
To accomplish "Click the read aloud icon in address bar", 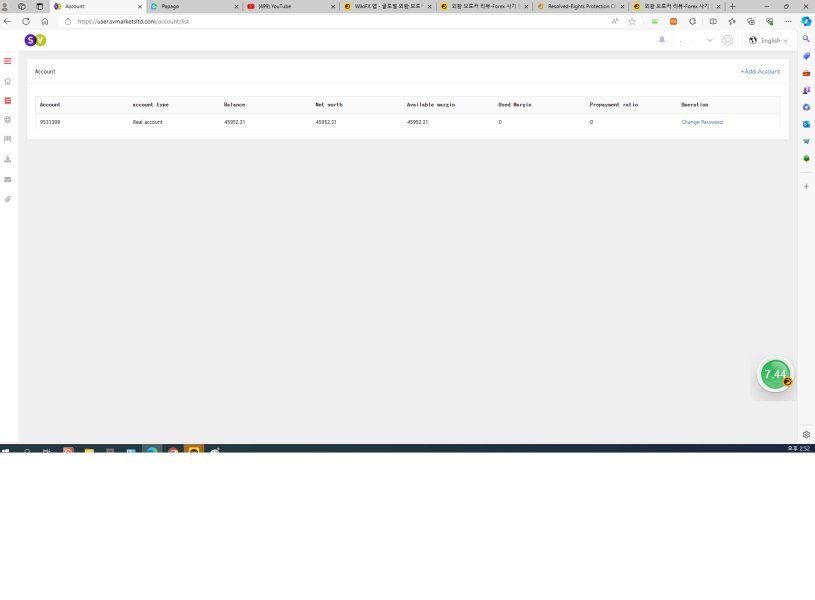I will pos(615,21).
